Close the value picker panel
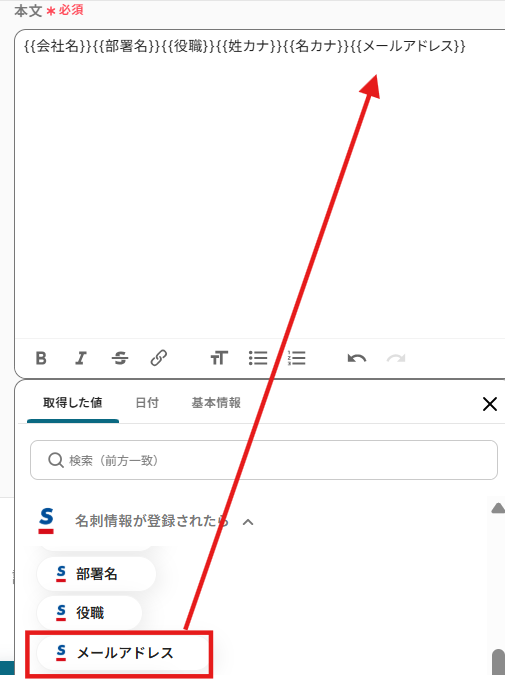This screenshot has width=505, height=679. pyautogui.click(x=490, y=404)
